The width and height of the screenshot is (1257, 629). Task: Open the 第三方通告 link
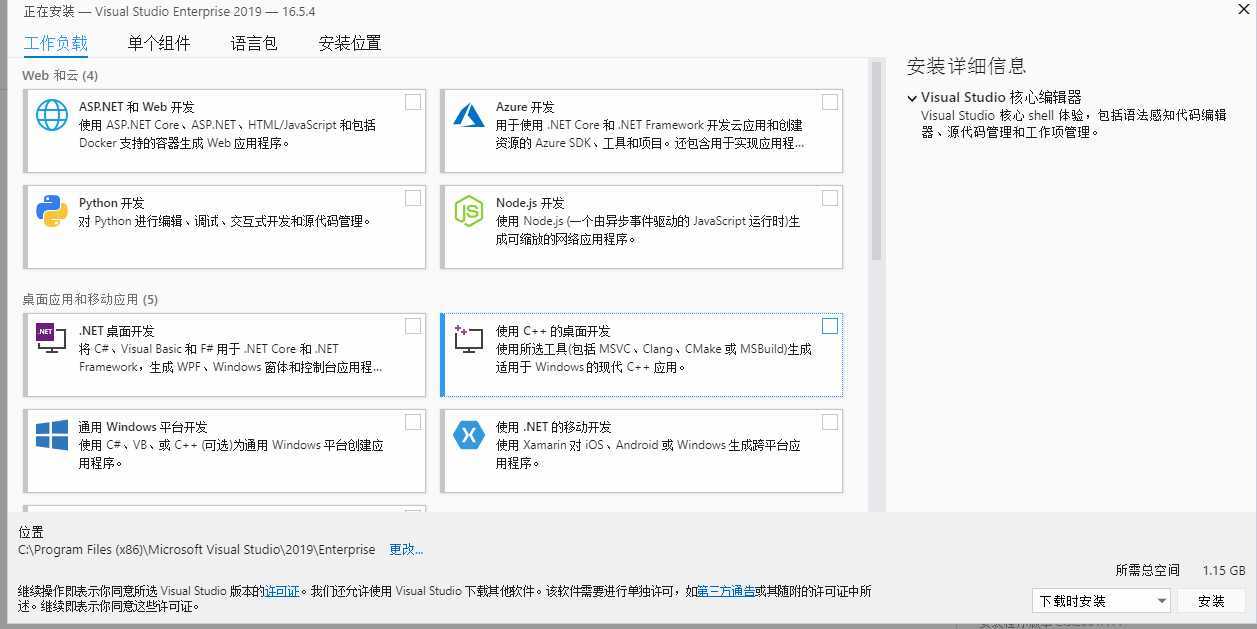(x=726, y=591)
